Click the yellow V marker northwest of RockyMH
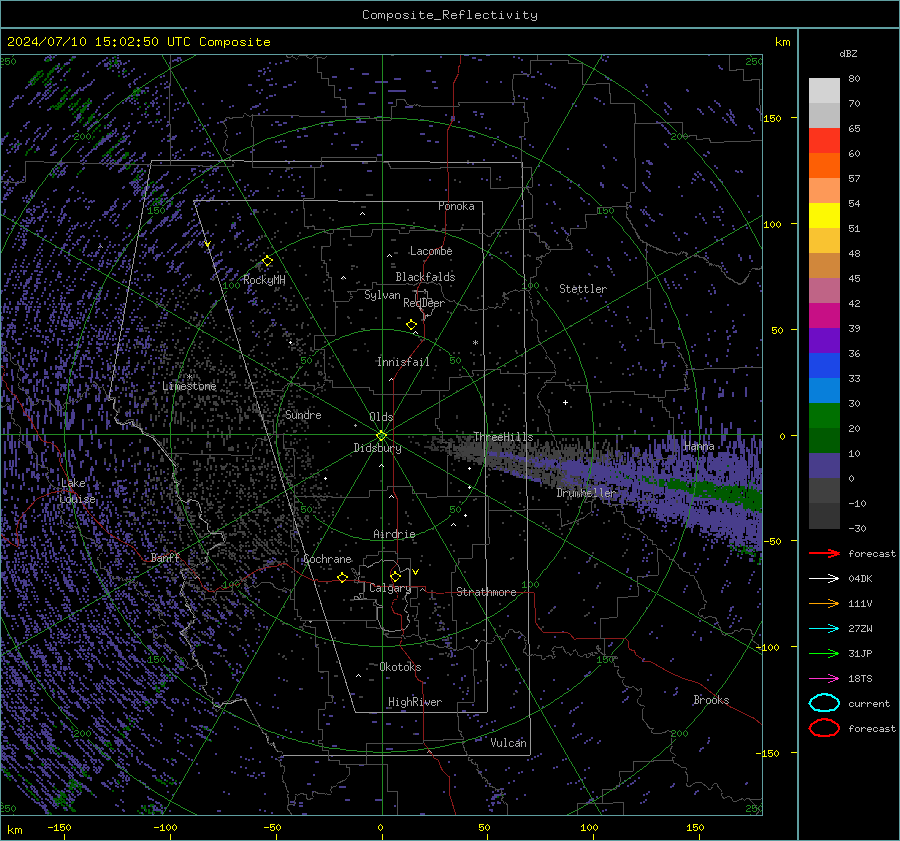 pyautogui.click(x=208, y=245)
